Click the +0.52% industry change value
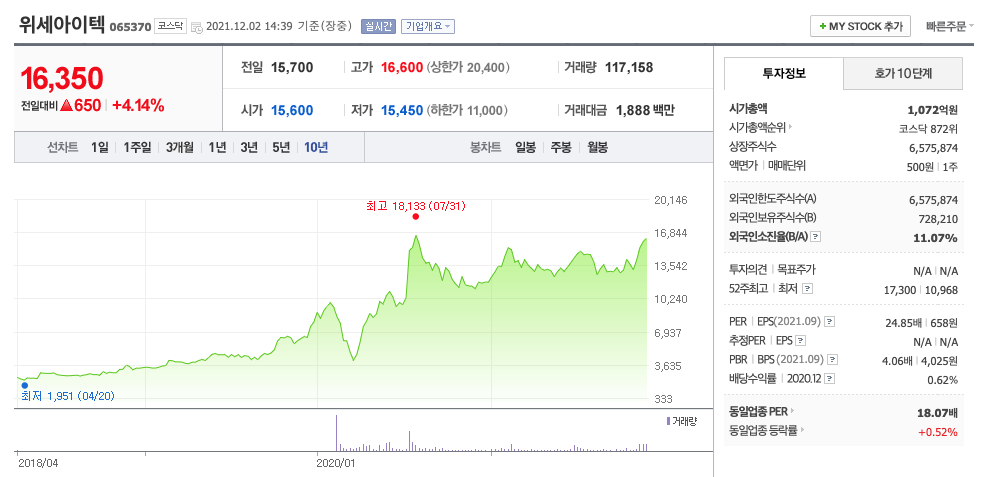The height and width of the screenshot is (477, 987). [x=938, y=432]
